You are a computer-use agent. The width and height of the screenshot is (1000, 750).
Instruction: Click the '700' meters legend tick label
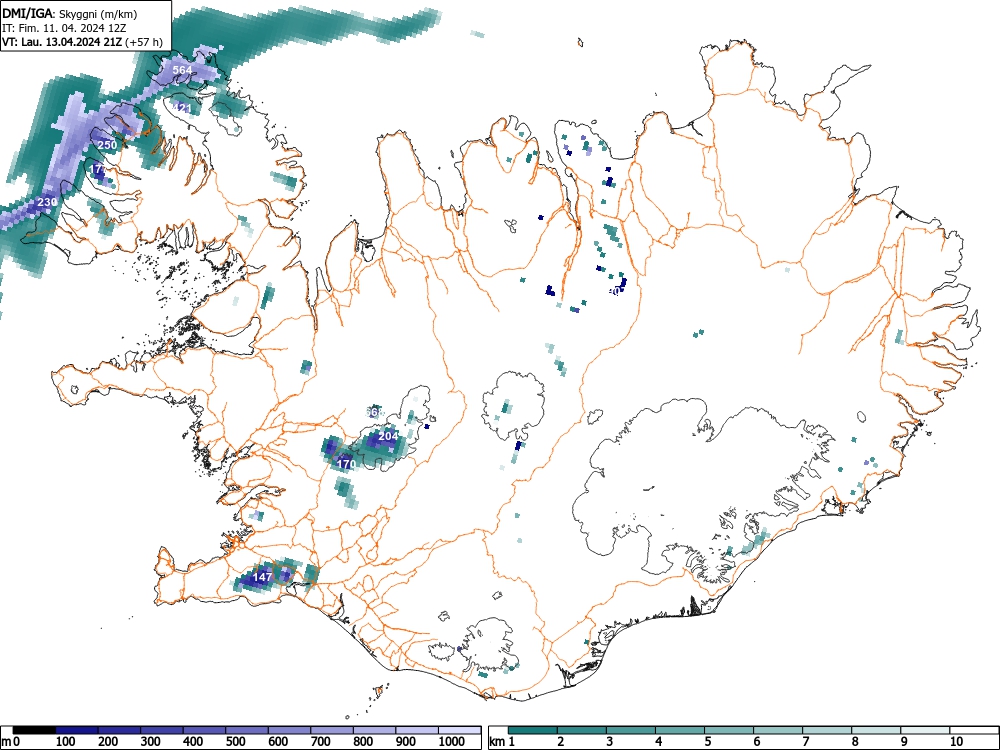pos(321,742)
